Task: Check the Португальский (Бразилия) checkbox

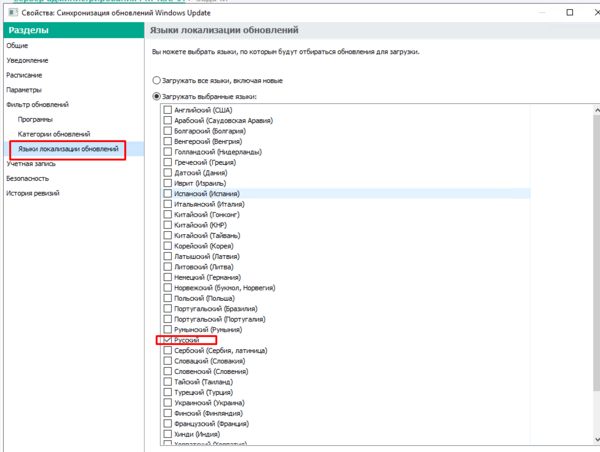Action: [x=168, y=308]
